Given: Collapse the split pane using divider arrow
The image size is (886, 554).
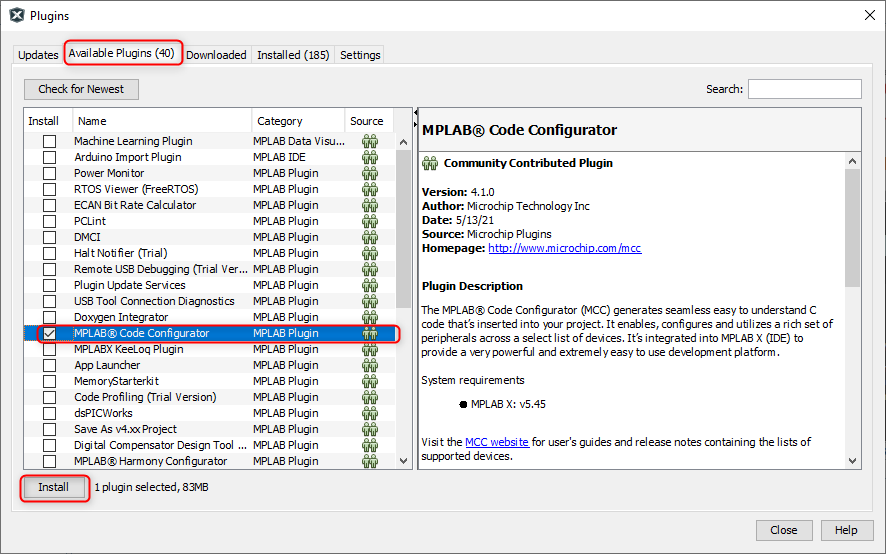Looking at the screenshot, I should [415, 120].
